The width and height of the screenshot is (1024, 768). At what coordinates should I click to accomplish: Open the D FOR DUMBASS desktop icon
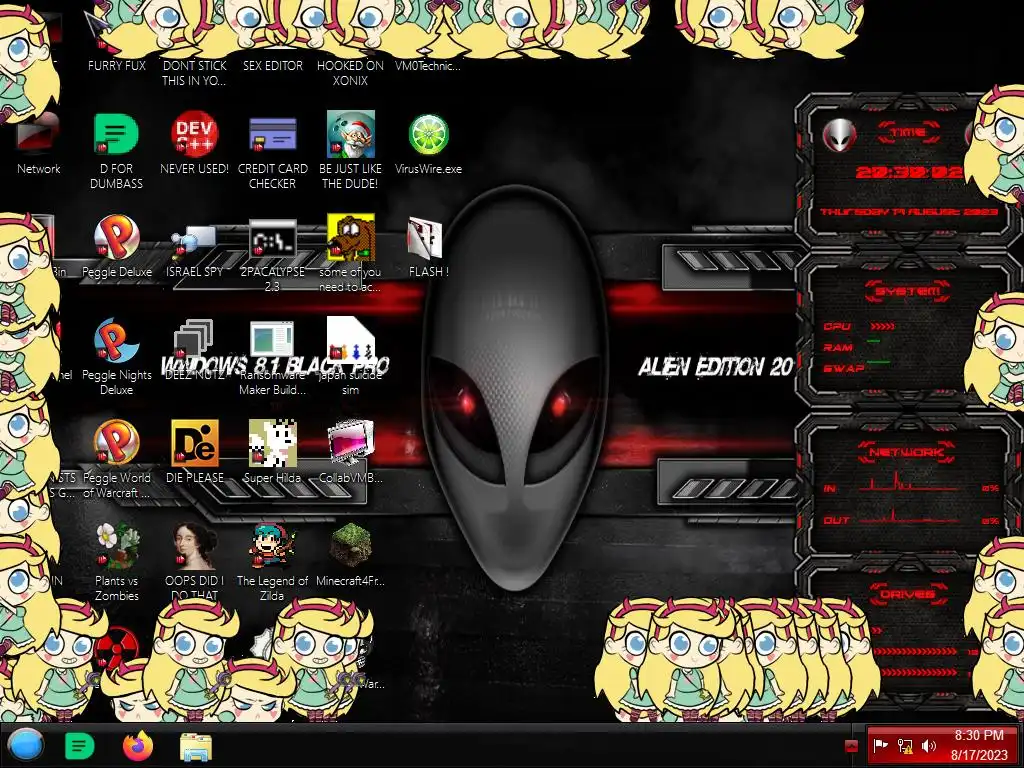coord(116,134)
